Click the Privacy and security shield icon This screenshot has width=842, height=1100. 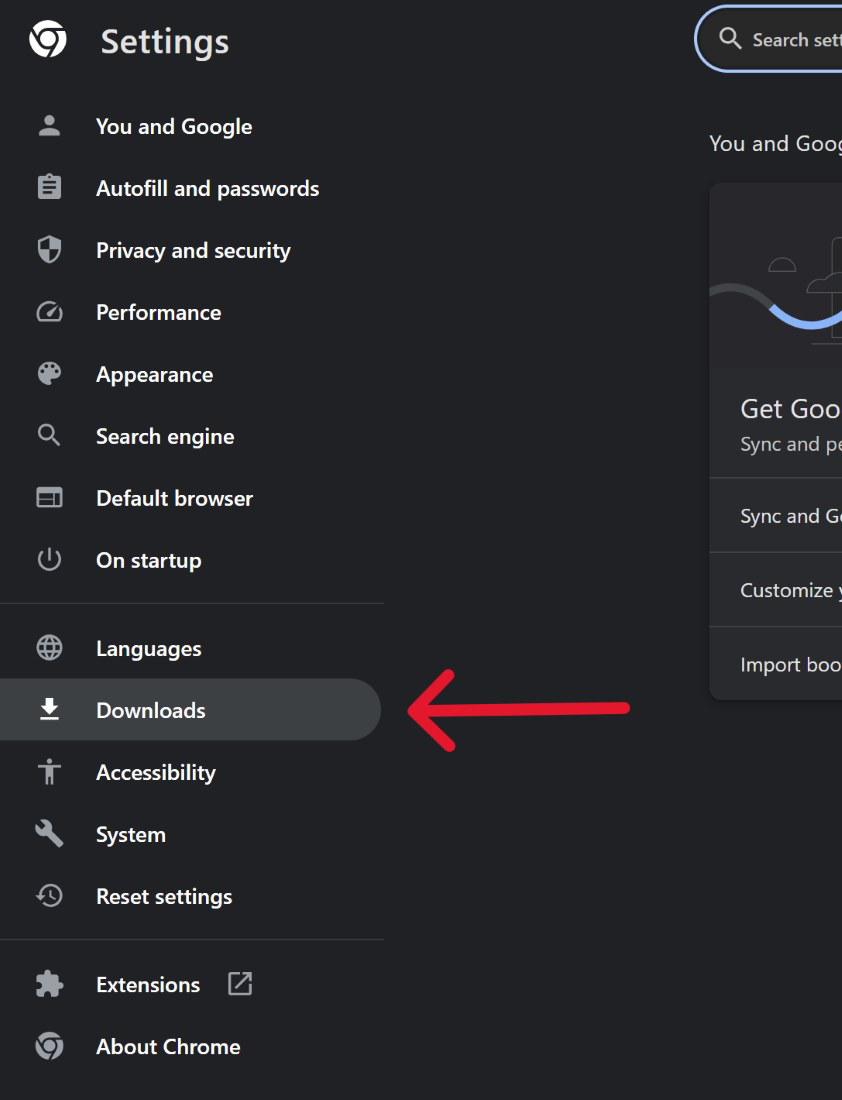tap(49, 250)
